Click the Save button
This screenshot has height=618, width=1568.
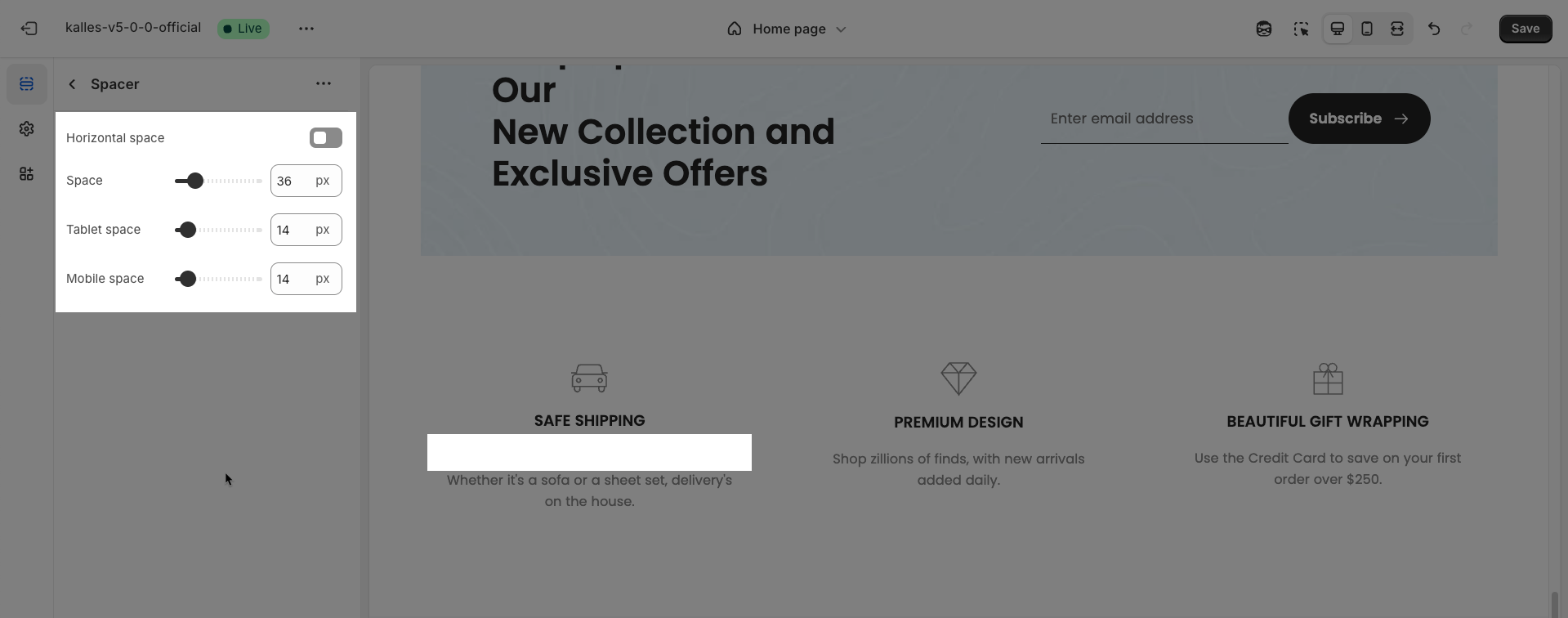(1526, 29)
